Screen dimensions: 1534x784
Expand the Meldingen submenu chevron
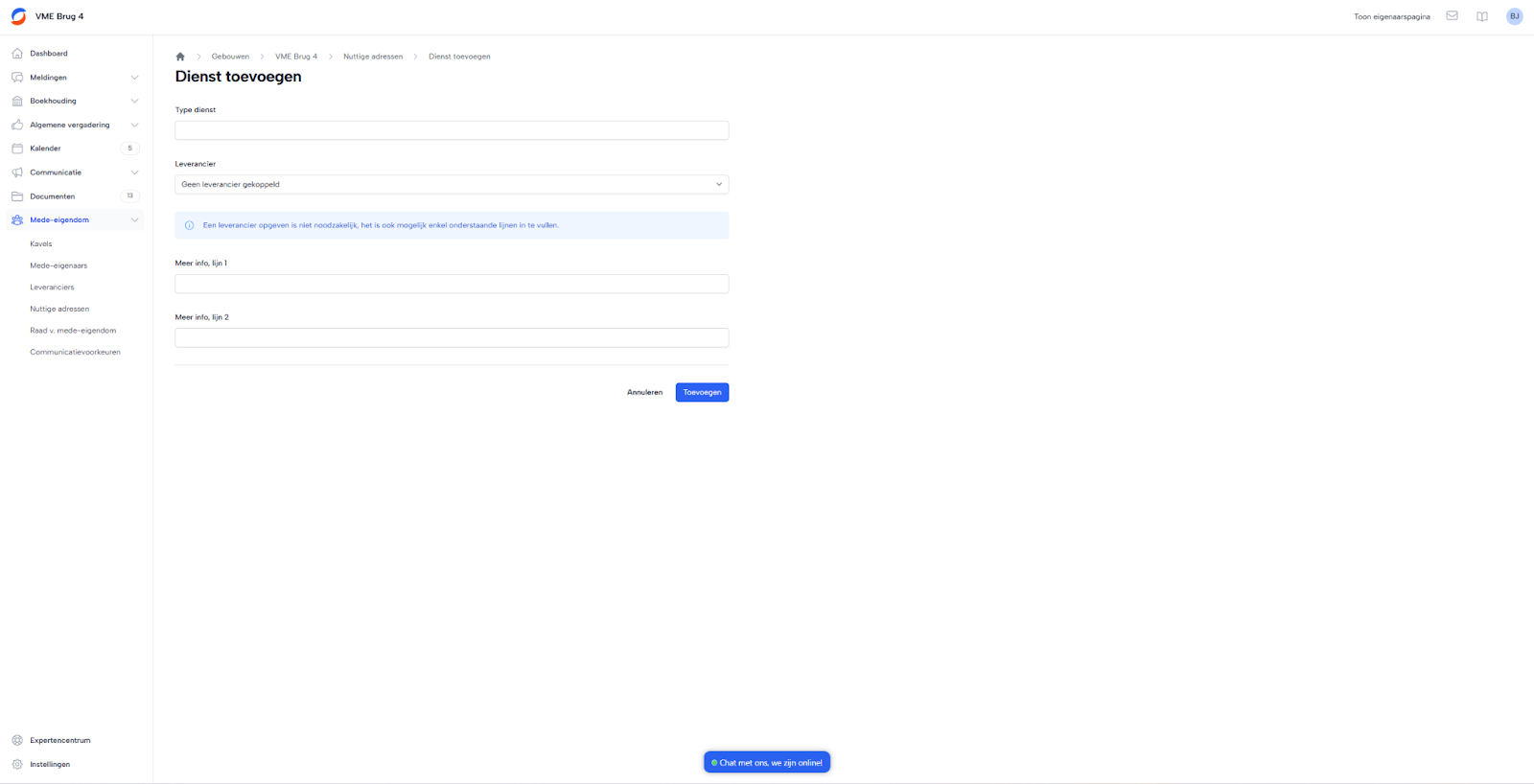(x=134, y=78)
